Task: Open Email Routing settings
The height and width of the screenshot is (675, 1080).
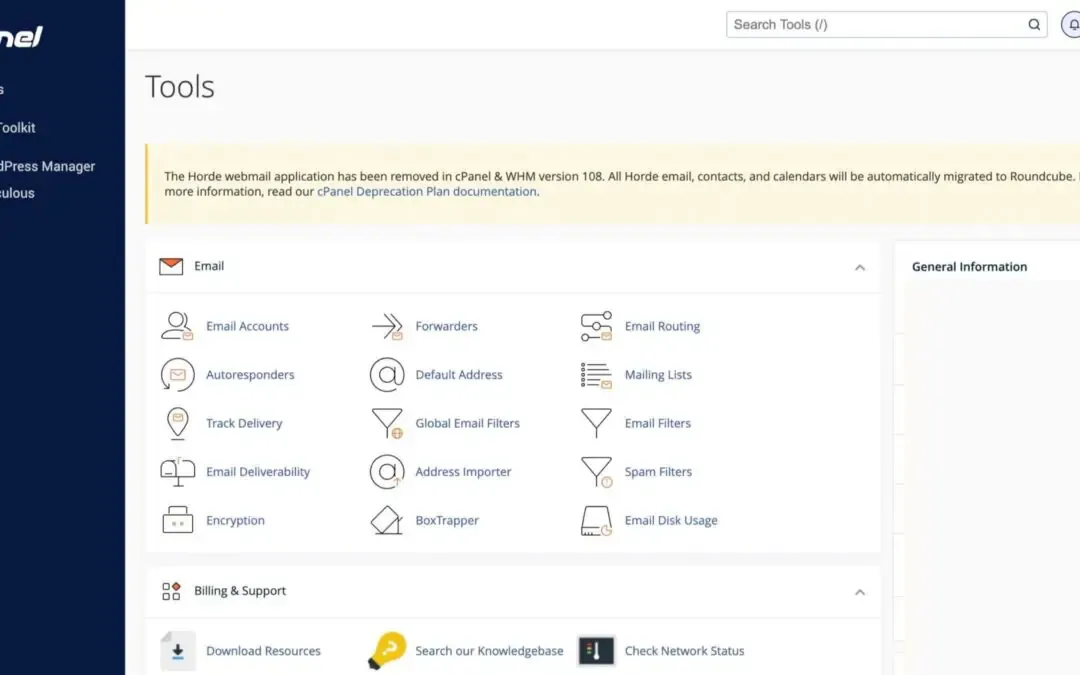Action: (x=661, y=326)
